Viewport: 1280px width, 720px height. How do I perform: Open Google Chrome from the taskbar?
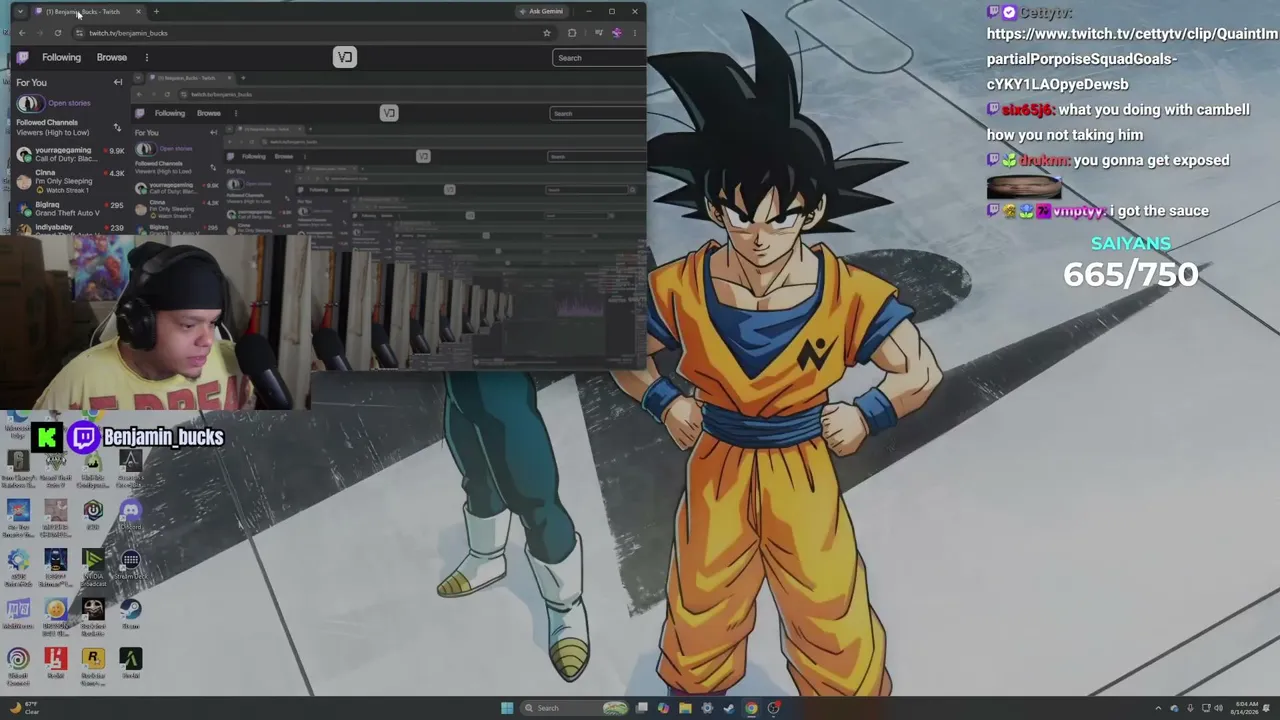tap(751, 708)
